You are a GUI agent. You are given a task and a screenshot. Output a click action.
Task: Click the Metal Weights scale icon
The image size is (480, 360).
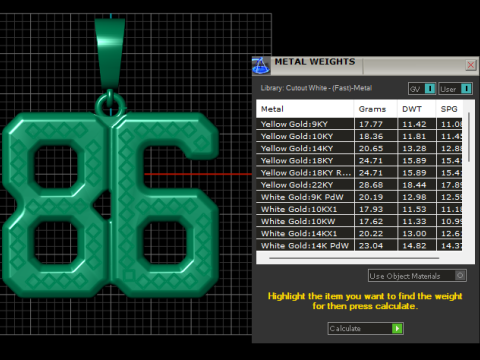(261, 65)
